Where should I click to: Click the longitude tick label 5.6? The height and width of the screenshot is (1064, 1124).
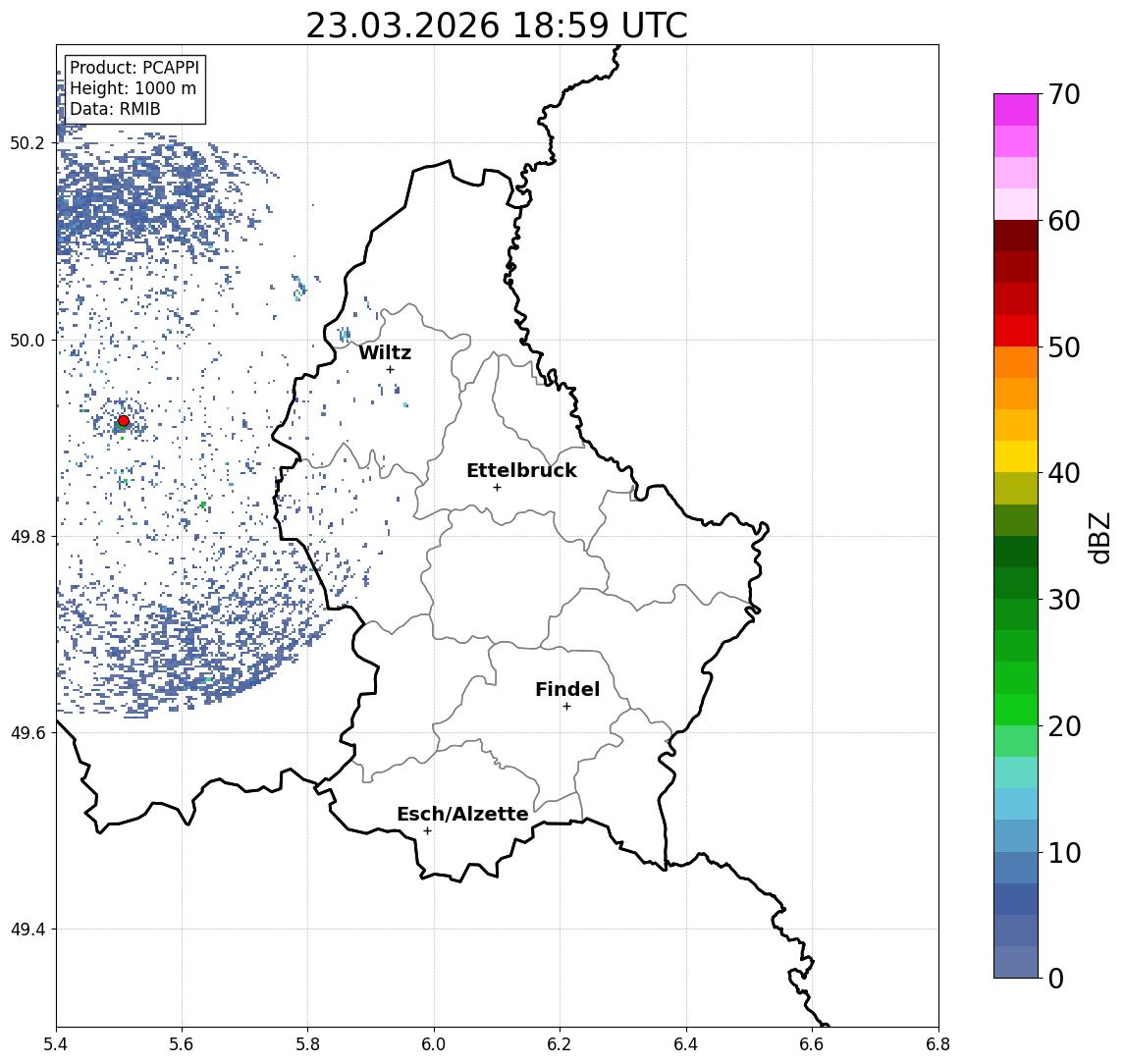[x=182, y=1044]
